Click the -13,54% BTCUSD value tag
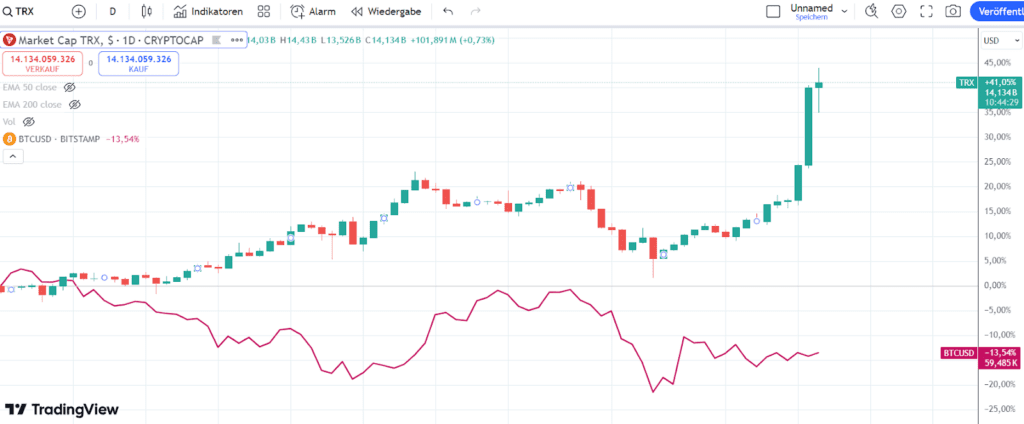The height and width of the screenshot is (424, 1024). point(1000,353)
